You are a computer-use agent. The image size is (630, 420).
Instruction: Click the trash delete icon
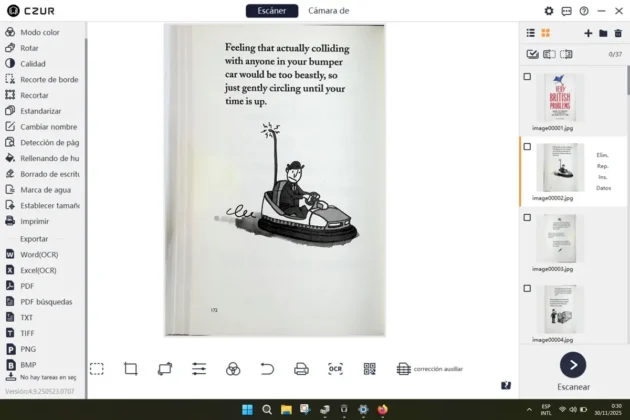click(x=617, y=33)
